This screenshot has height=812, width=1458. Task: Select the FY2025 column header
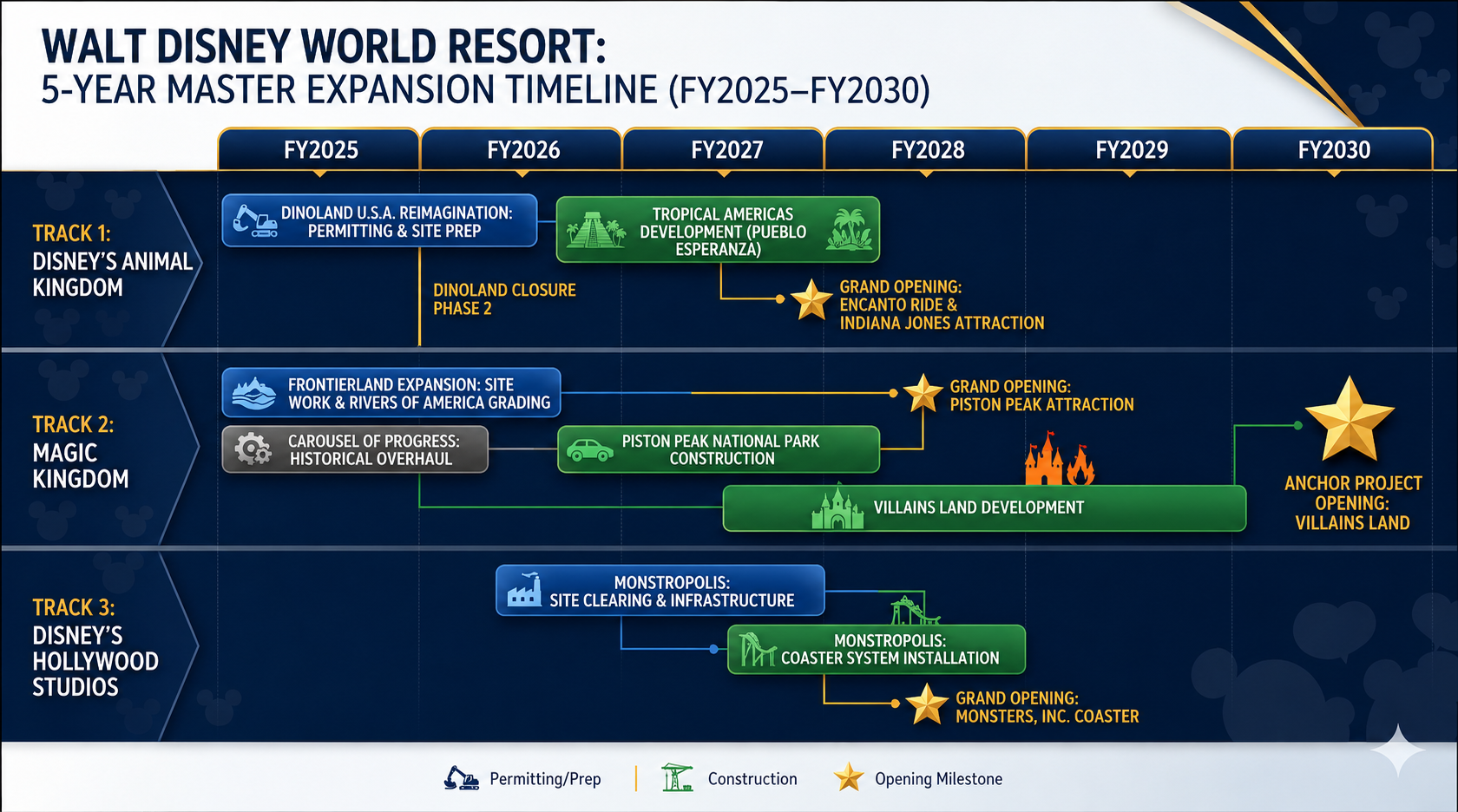click(320, 149)
